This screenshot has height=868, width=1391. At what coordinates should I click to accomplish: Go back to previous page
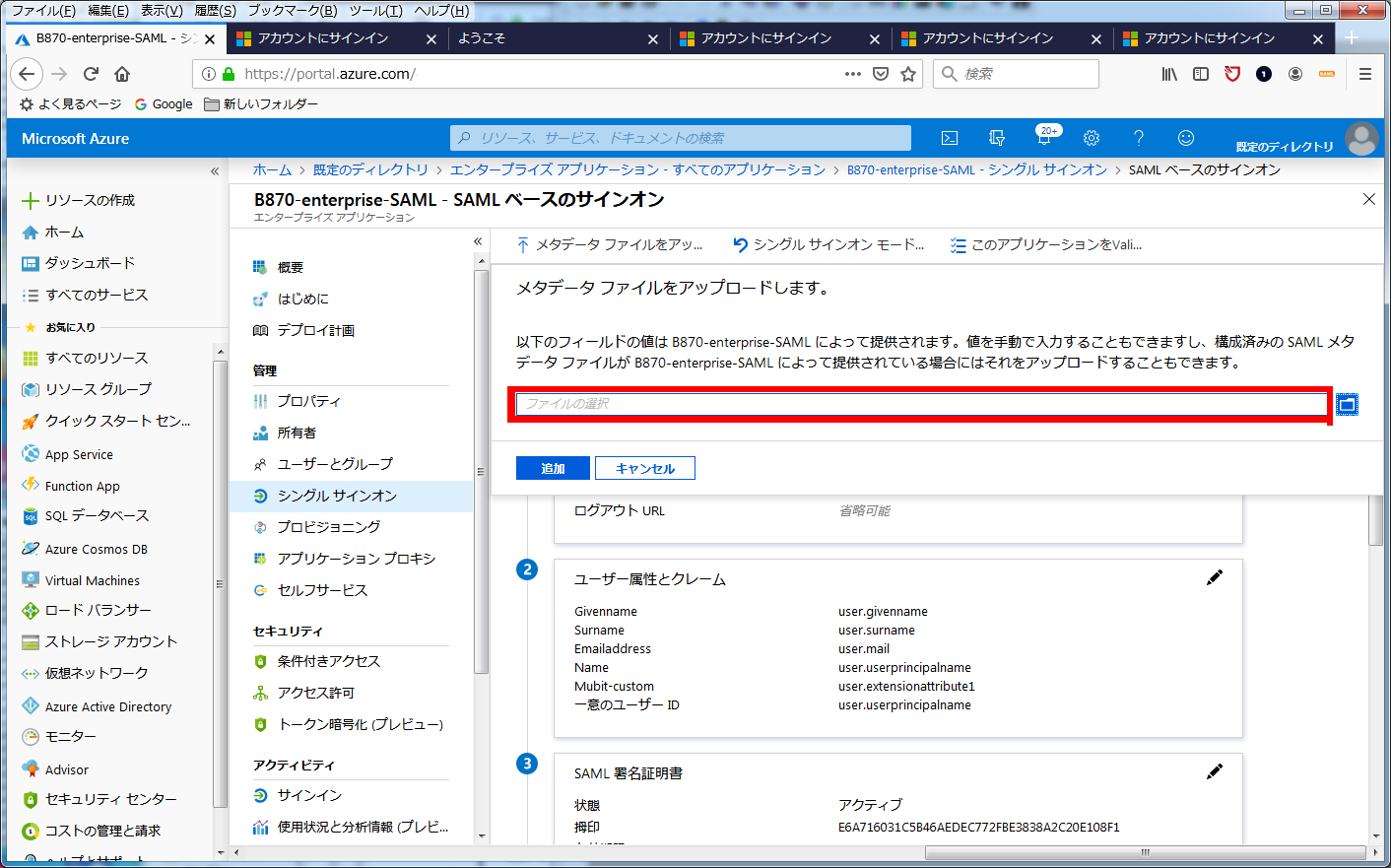27,74
